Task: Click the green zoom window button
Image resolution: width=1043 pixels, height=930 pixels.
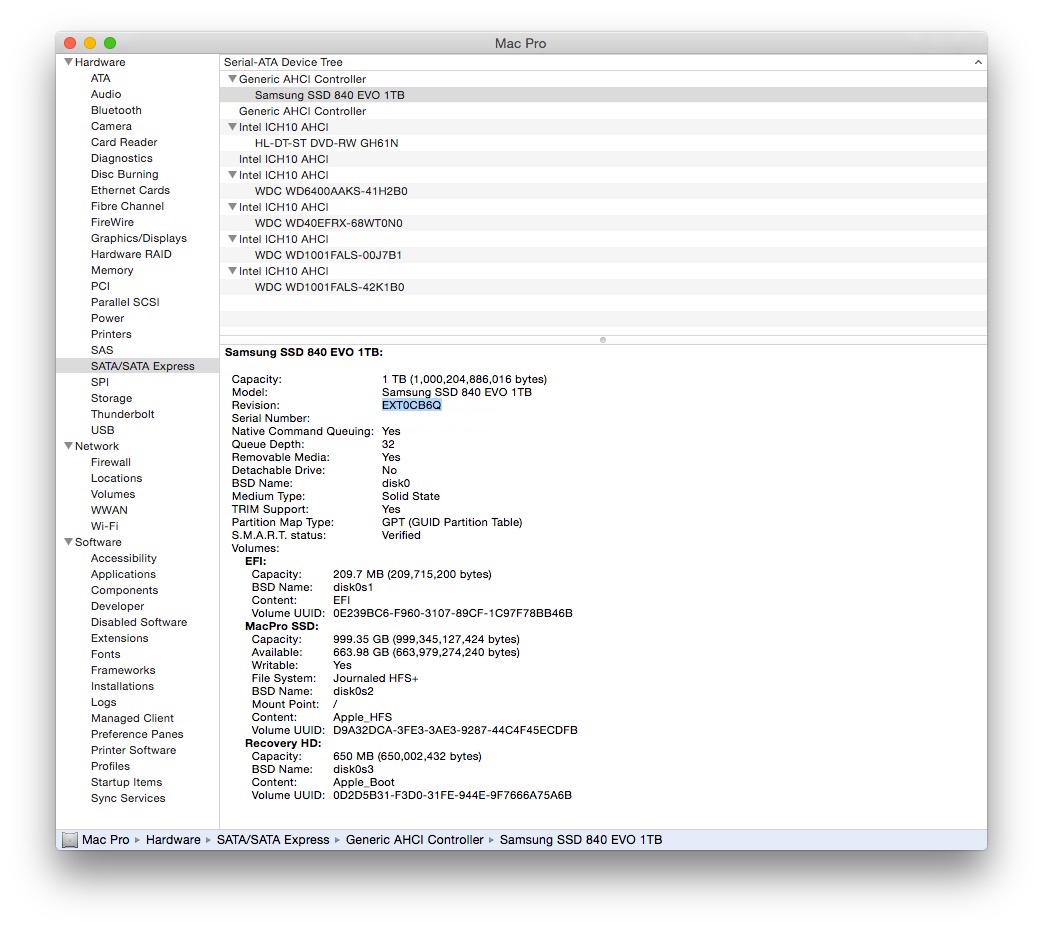Action: pos(110,43)
